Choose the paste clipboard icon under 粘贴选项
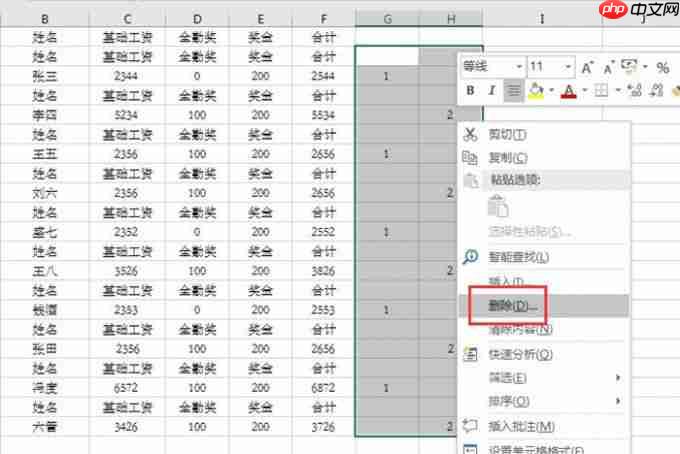680x454 pixels. 497,206
